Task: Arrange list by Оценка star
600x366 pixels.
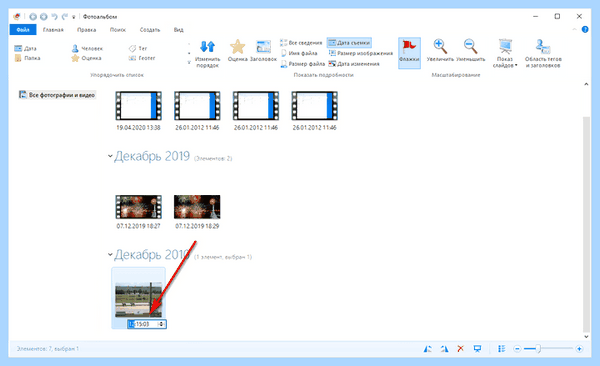Action: (86, 58)
